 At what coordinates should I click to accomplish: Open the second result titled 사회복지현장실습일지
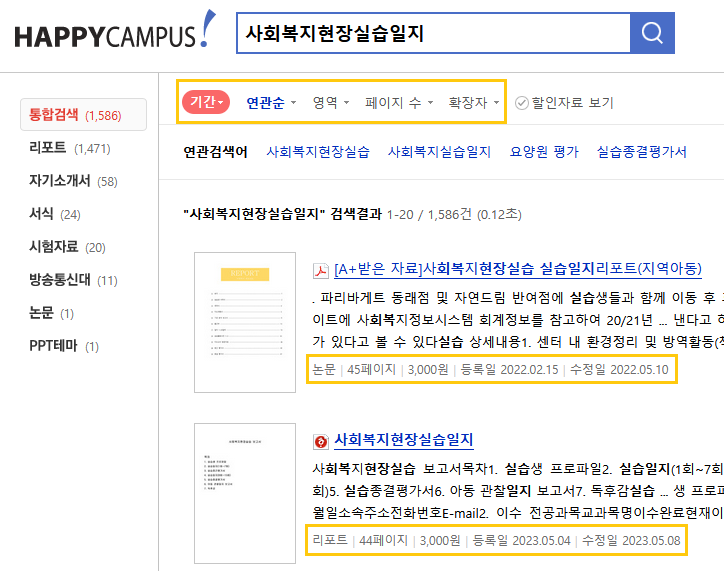point(403,440)
